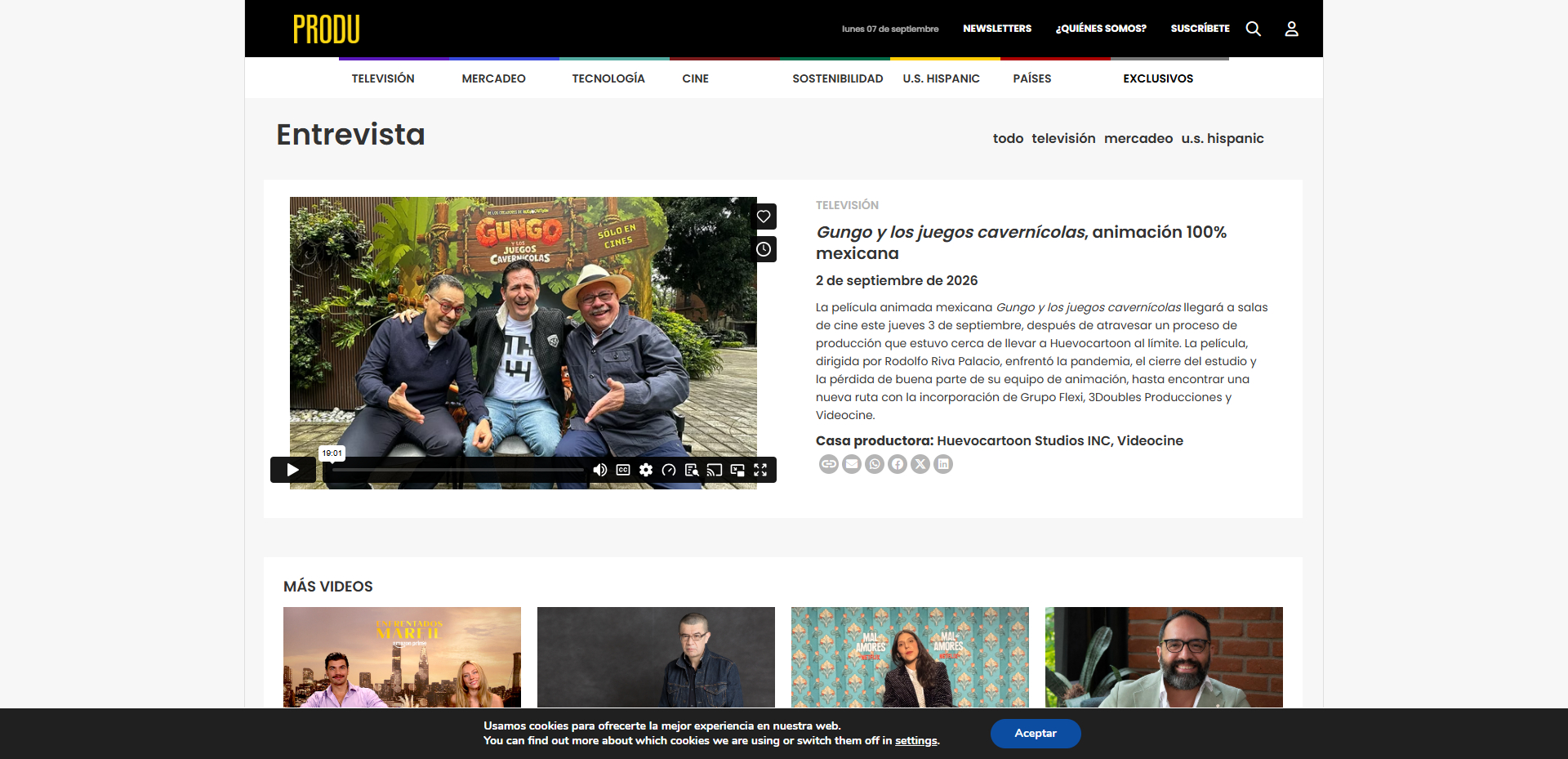Mute the video volume icon
Viewport: 1568px width, 759px height.
pos(600,470)
